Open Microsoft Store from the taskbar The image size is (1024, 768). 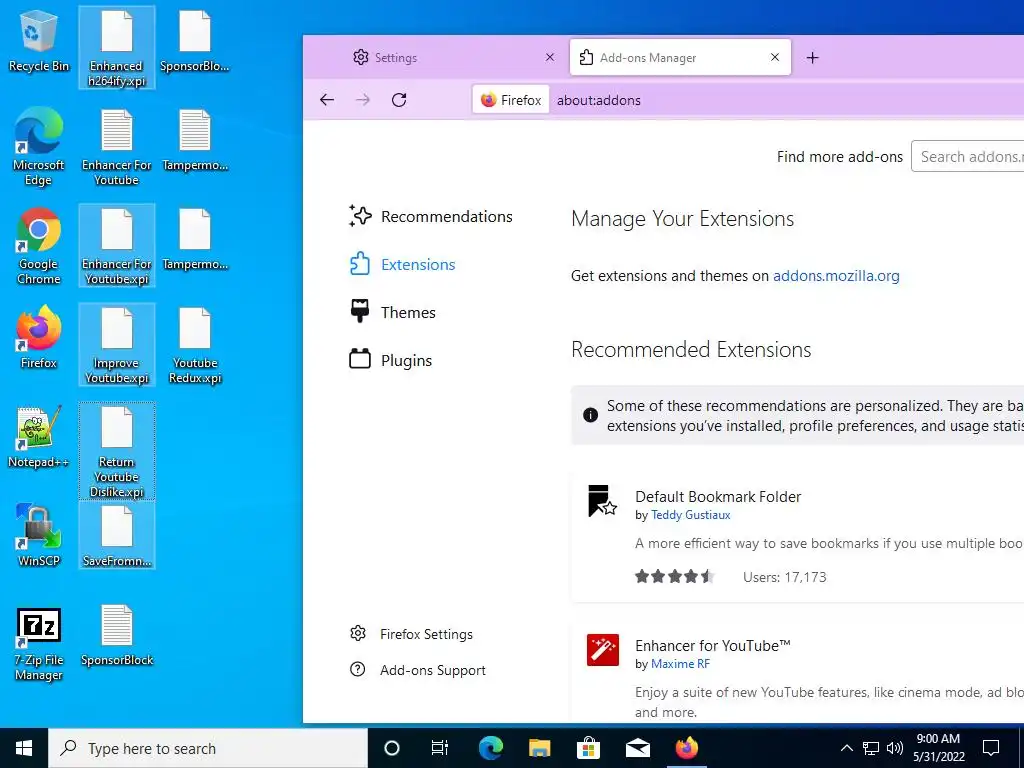point(588,748)
